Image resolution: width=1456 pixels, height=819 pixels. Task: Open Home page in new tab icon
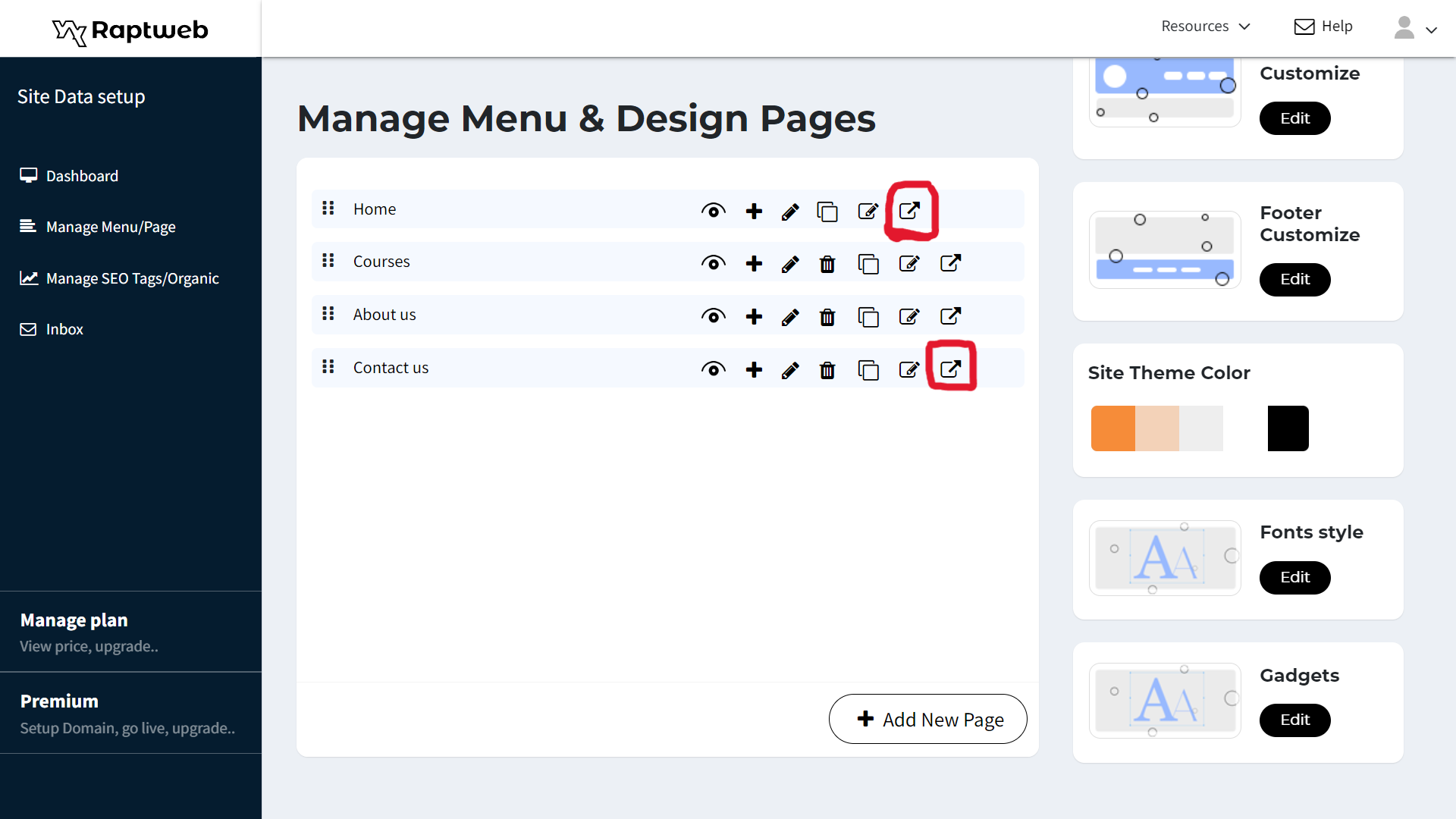click(909, 211)
